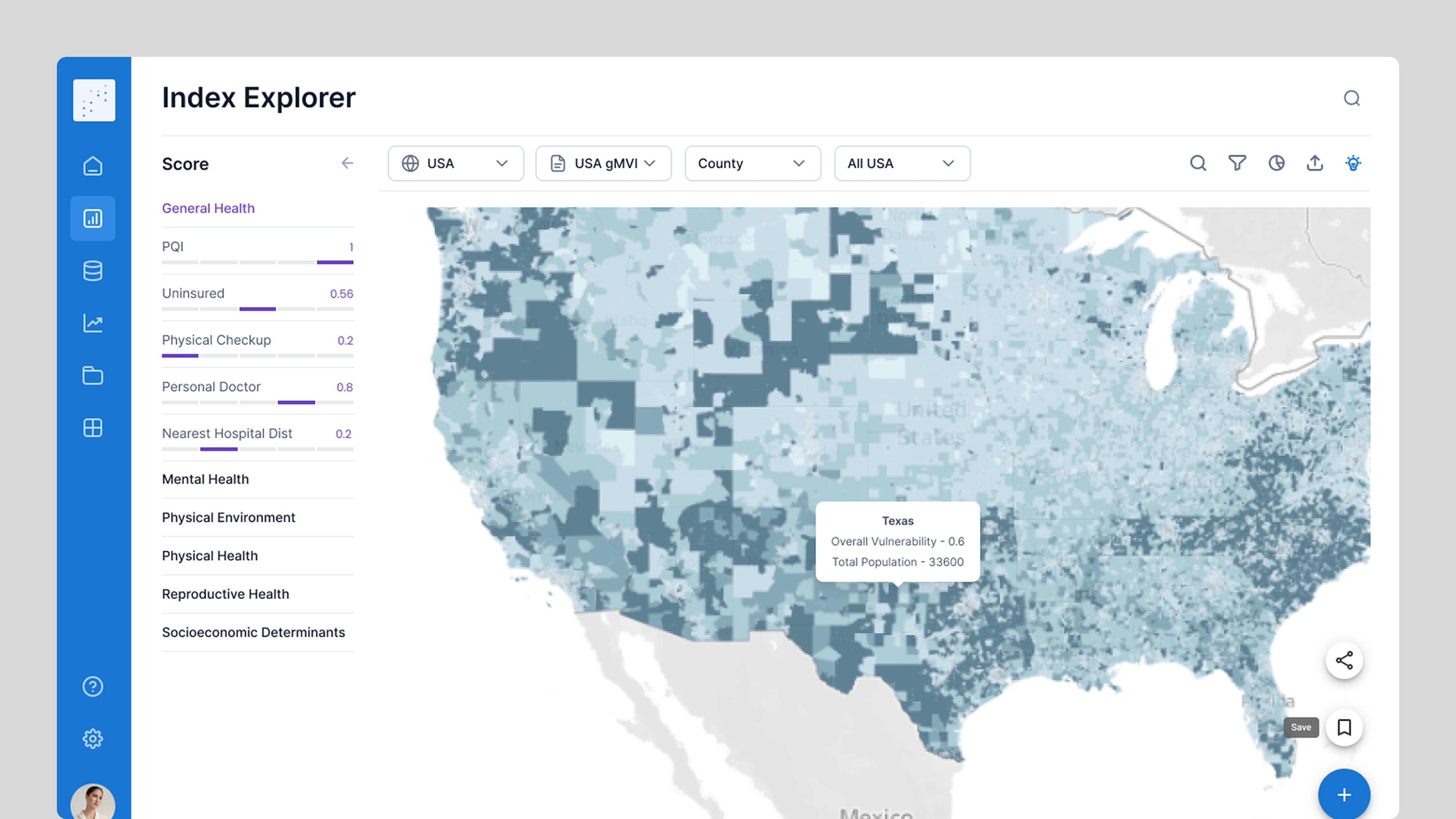Expand the Mental Health category
Image resolution: width=1456 pixels, height=819 pixels.
point(205,479)
